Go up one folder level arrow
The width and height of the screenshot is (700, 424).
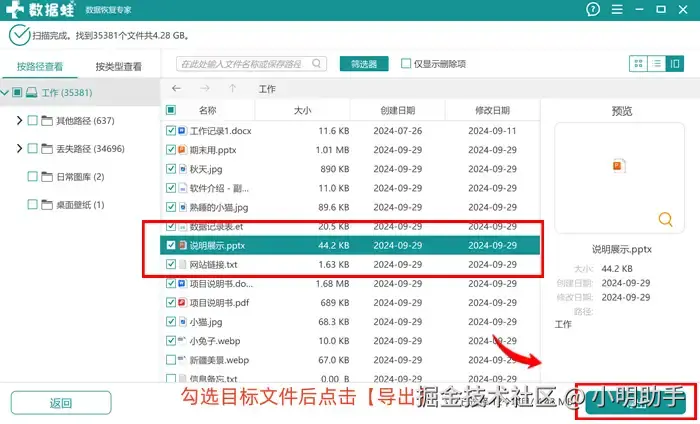click(233, 88)
